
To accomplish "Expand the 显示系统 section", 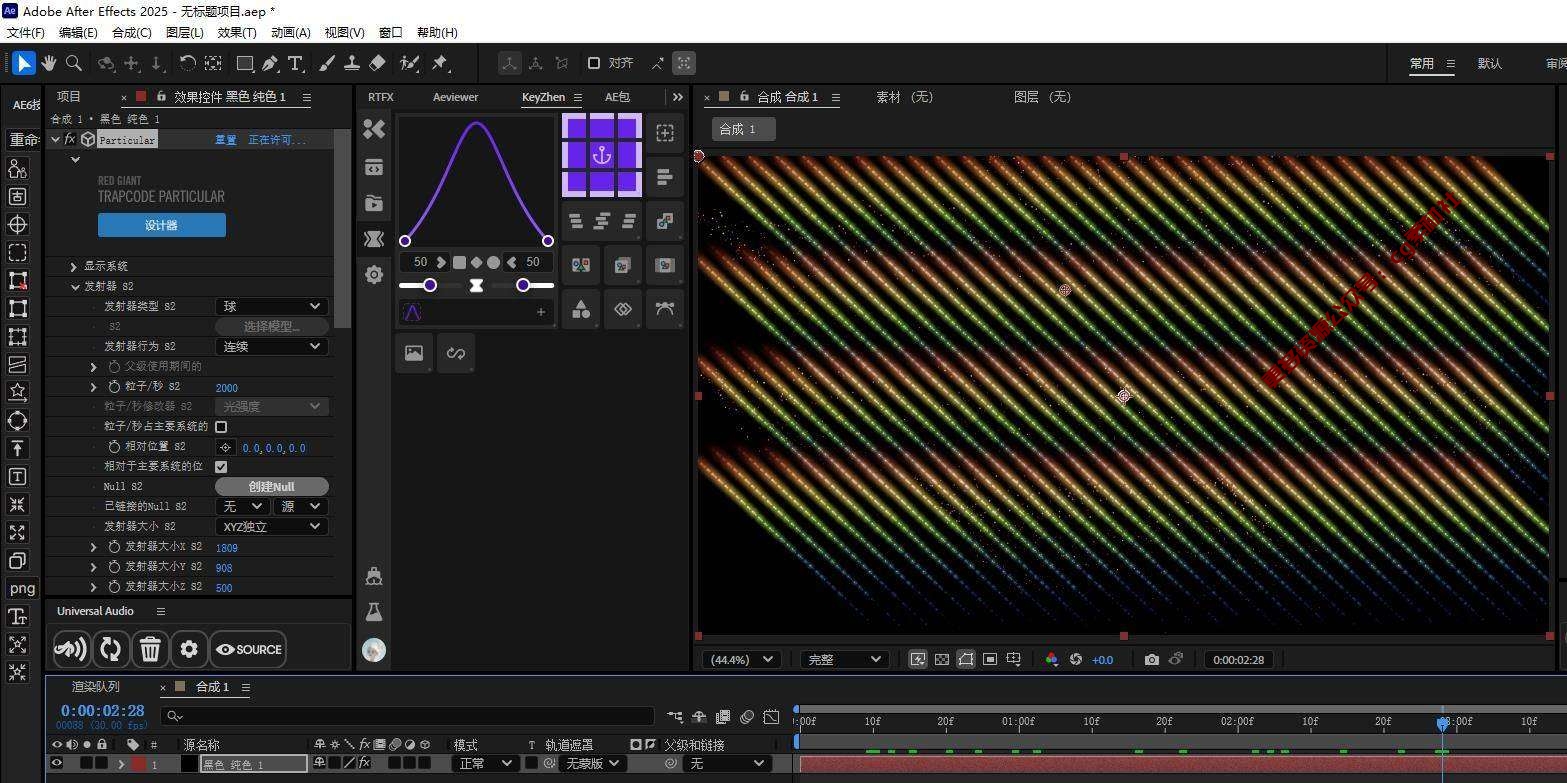I will point(74,266).
